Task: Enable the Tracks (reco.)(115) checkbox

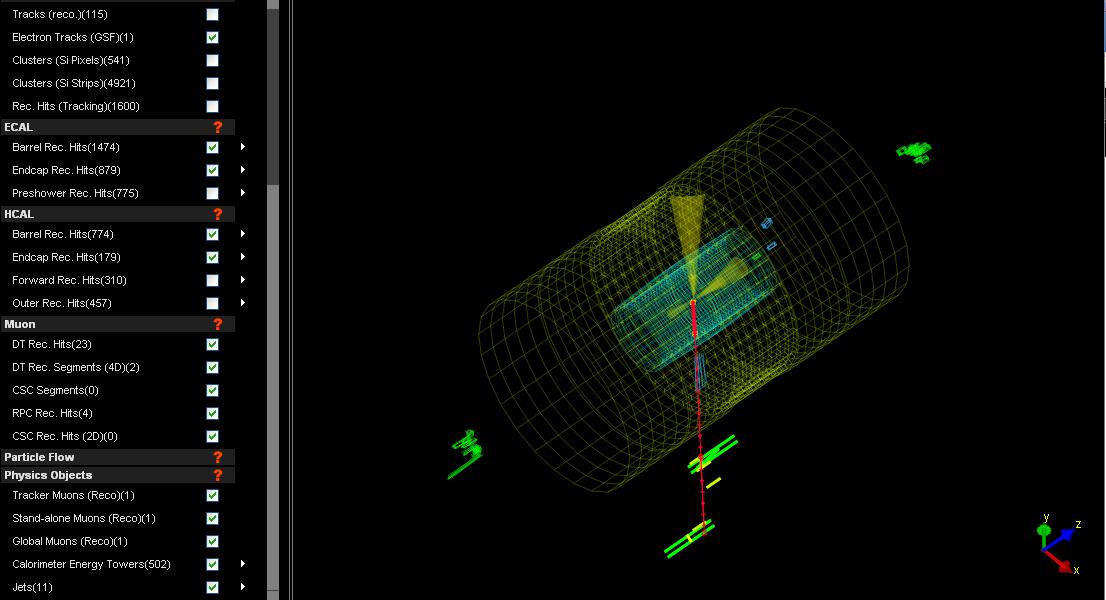Action: (x=212, y=15)
